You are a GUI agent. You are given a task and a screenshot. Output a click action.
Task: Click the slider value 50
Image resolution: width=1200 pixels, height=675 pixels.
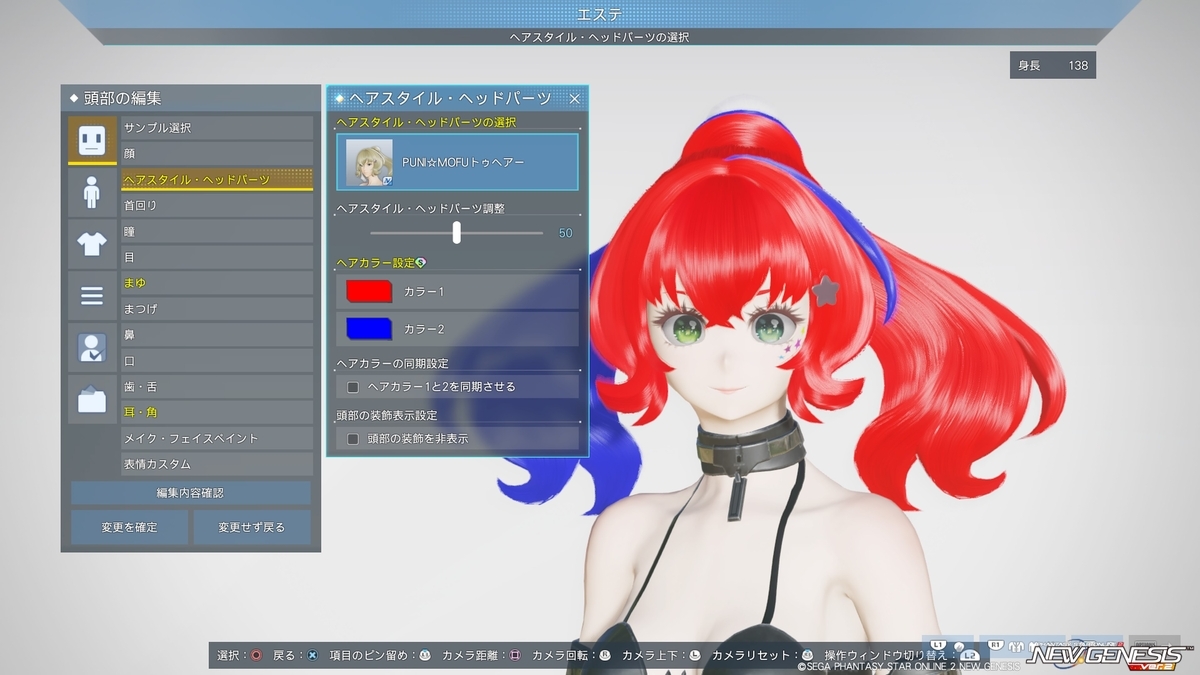[565, 233]
